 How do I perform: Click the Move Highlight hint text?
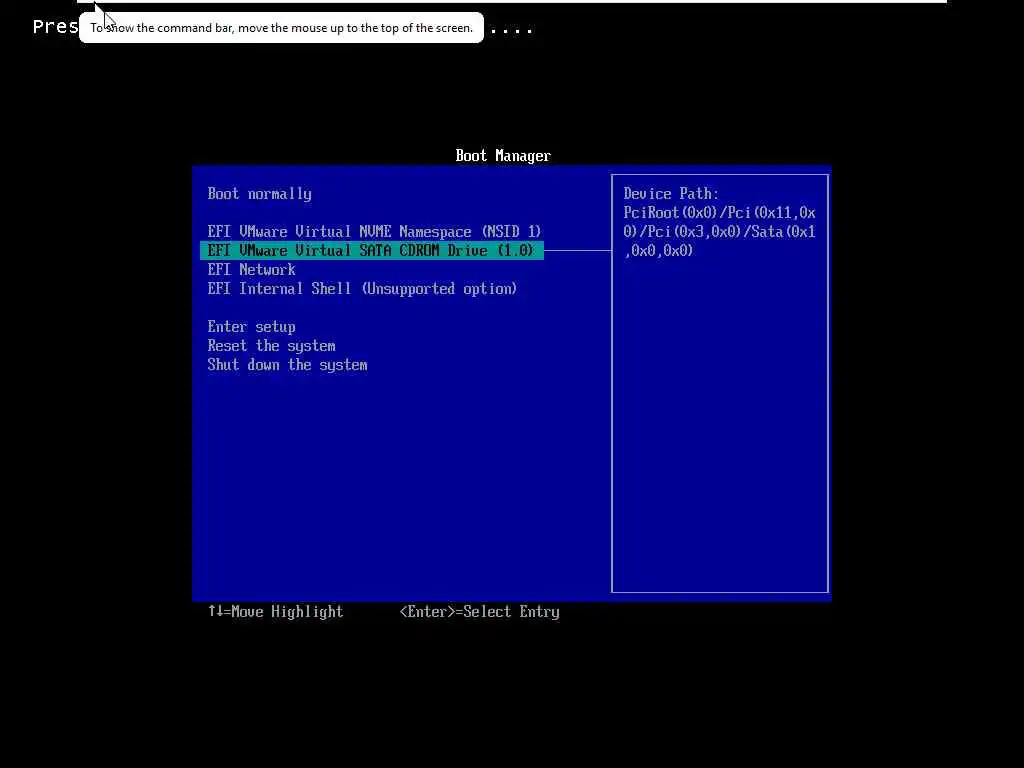point(276,612)
